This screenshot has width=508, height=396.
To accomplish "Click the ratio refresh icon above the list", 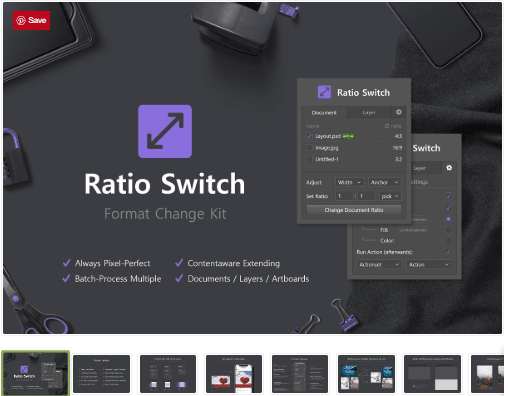I will coord(387,126).
